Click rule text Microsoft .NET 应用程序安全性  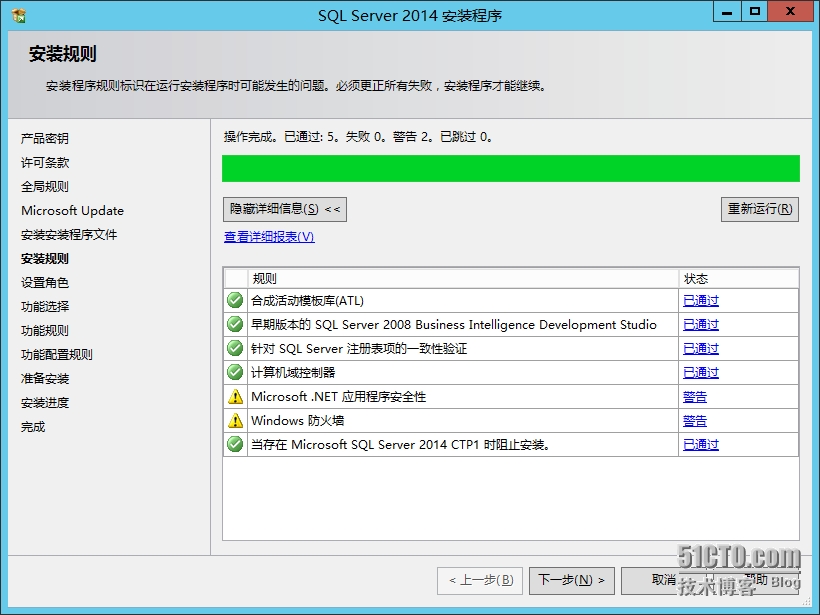click(338, 397)
